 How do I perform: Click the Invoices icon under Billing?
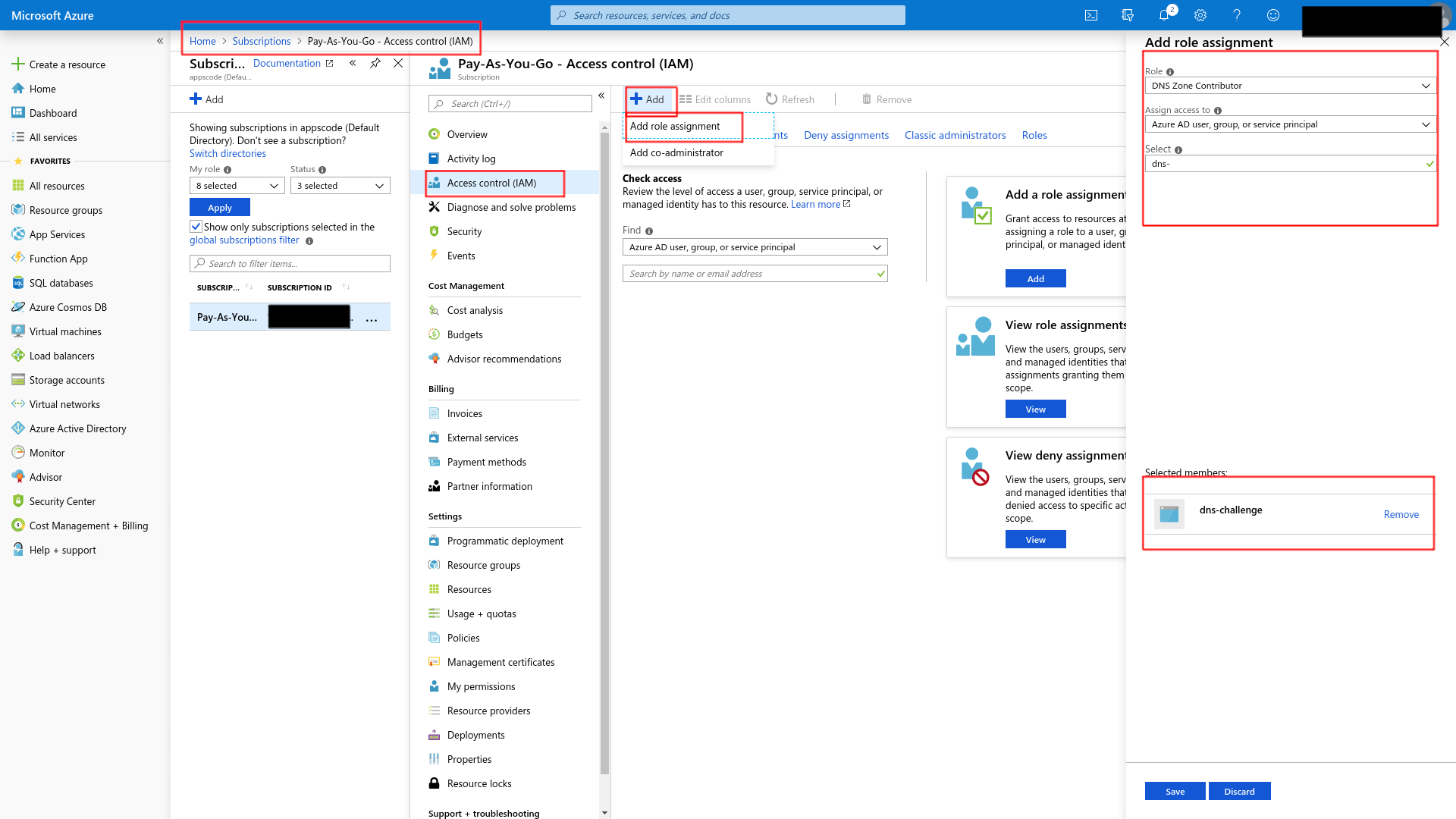[434, 413]
